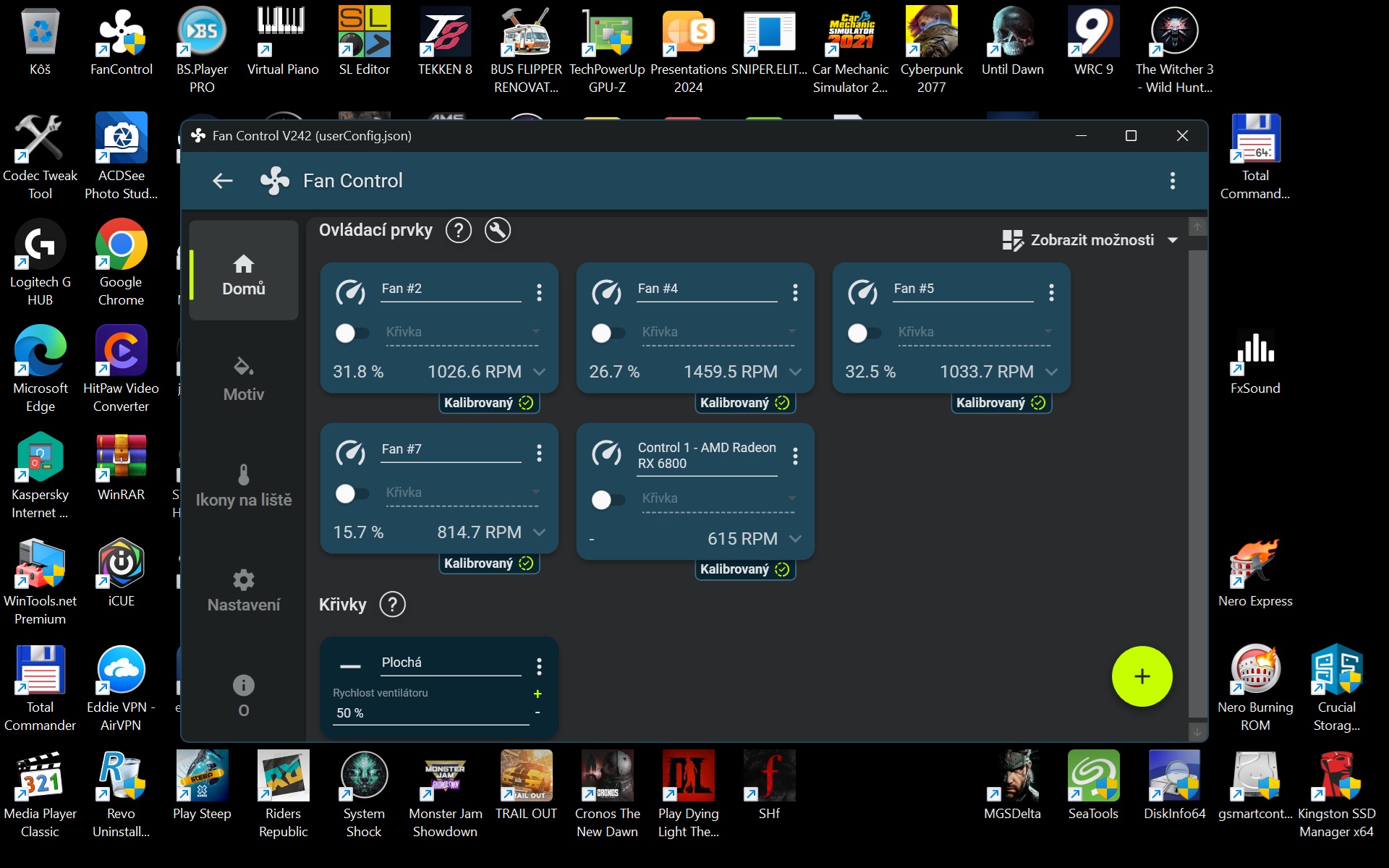Click the wrench icon beside Ovládací prvky
This screenshot has height=868, width=1389.
tap(497, 231)
